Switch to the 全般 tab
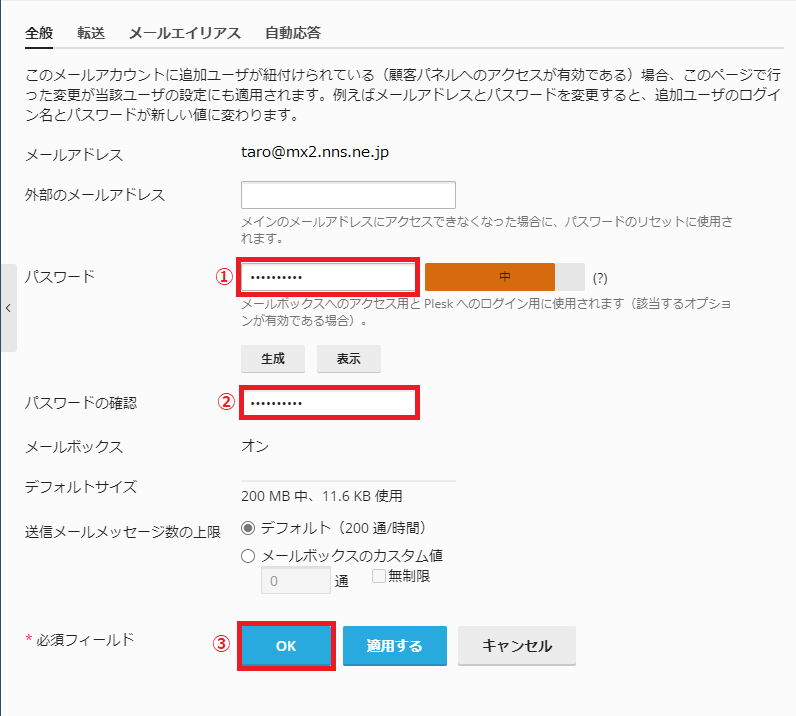This screenshot has height=716, width=796. [39, 32]
